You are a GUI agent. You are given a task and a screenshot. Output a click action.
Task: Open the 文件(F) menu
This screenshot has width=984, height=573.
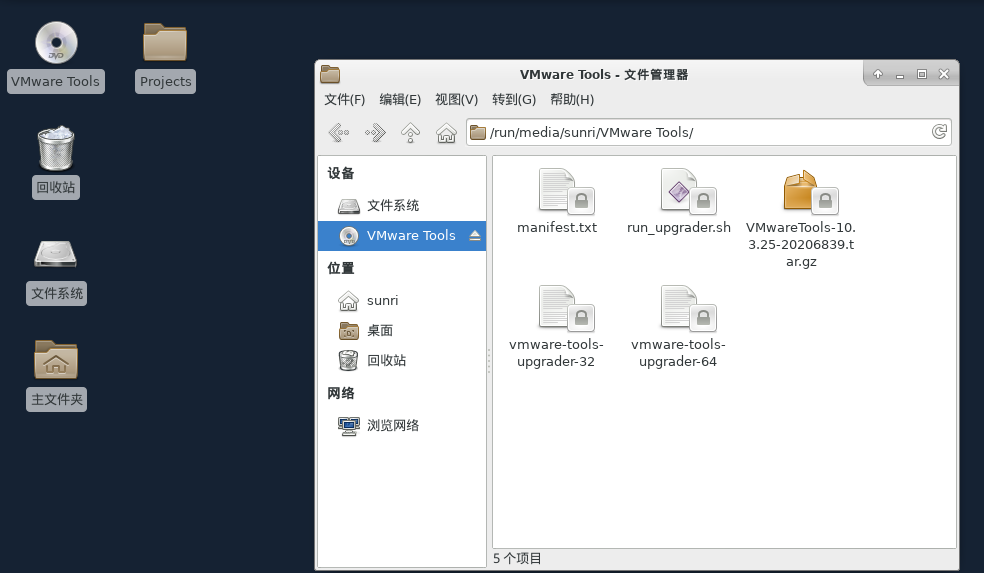click(345, 99)
